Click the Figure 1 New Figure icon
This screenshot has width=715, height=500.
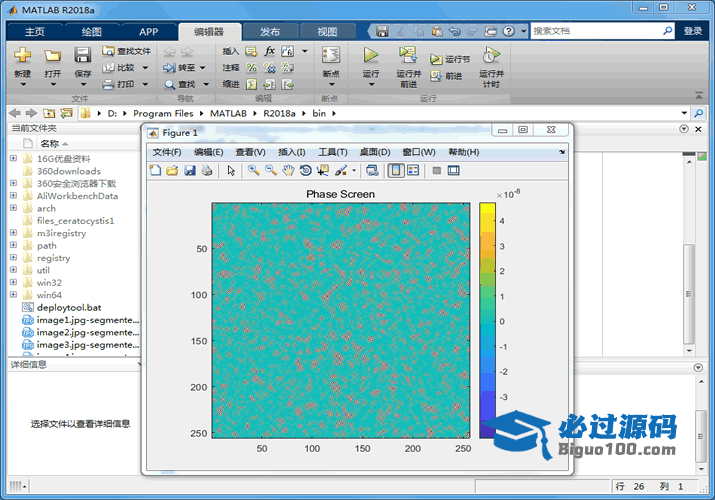click(x=155, y=170)
